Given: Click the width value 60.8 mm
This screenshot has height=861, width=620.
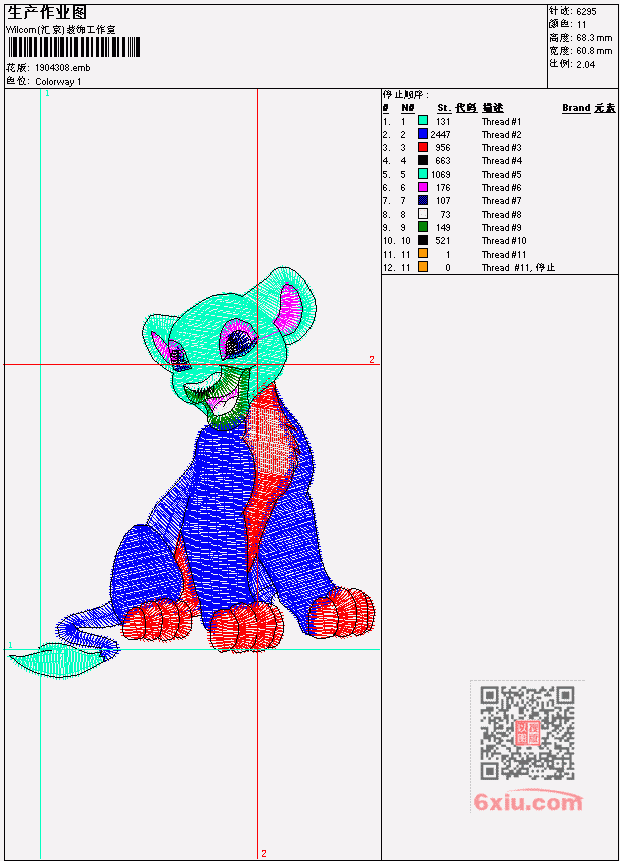Looking at the screenshot, I should coord(594,51).
